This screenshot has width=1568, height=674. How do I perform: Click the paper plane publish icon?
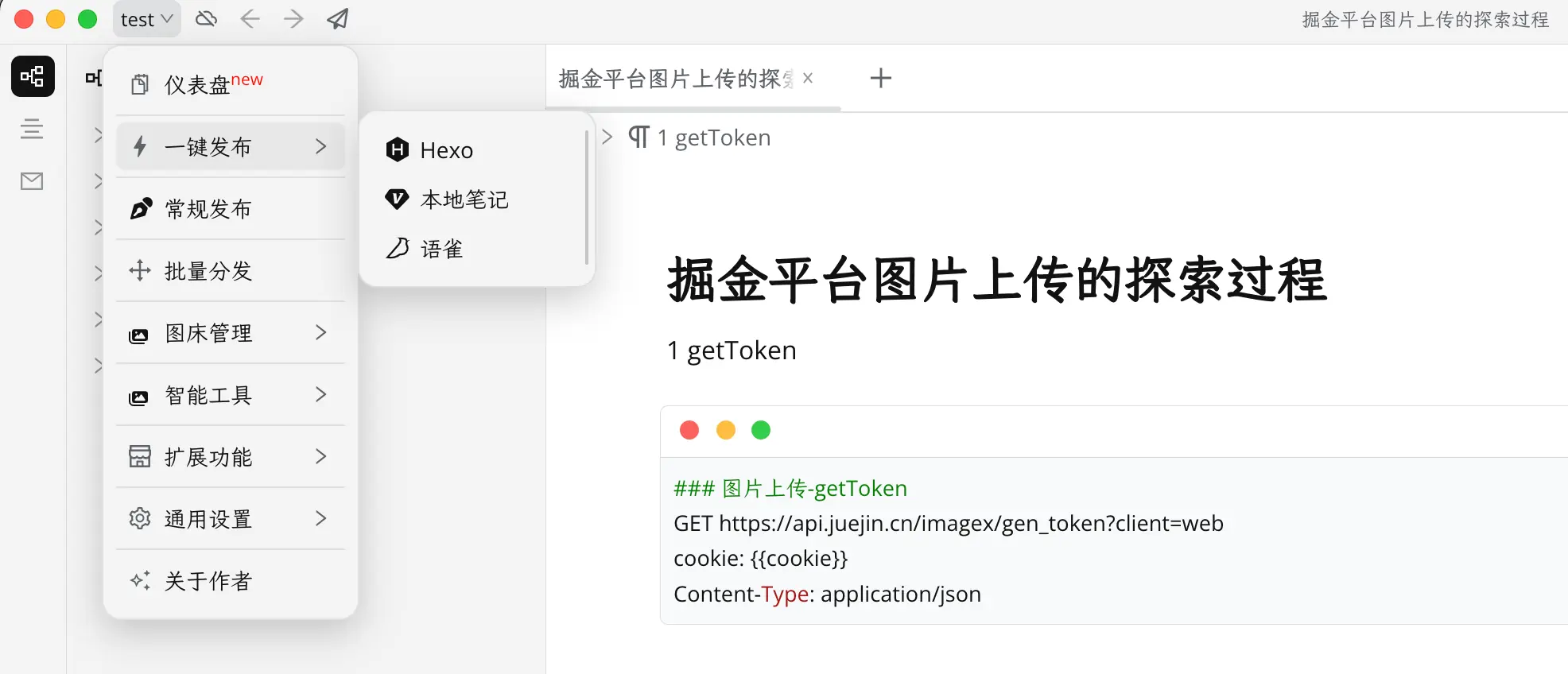[338, 18]
